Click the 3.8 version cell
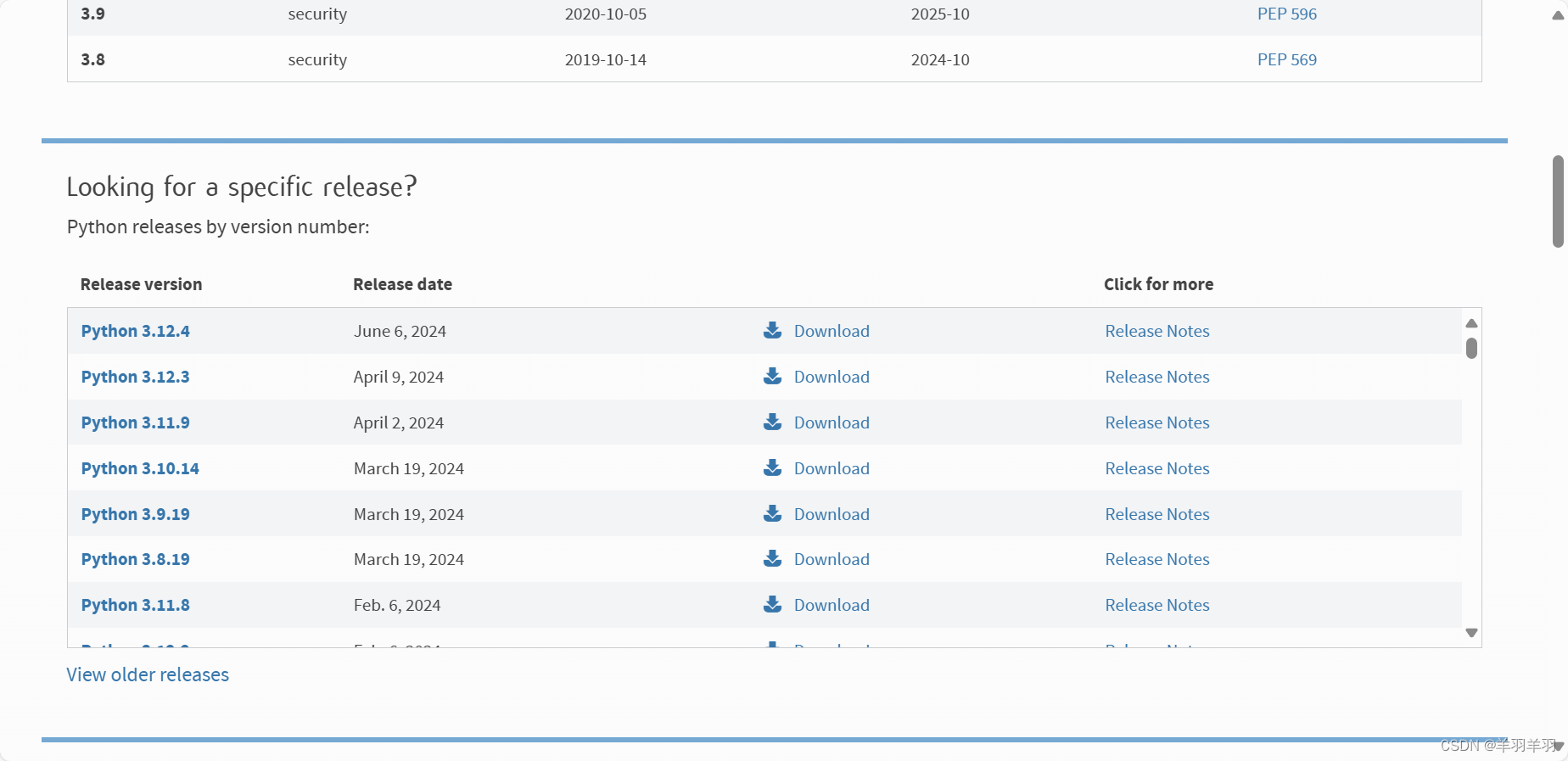This screenshot has width=1568, height=761. pos(92,59)
